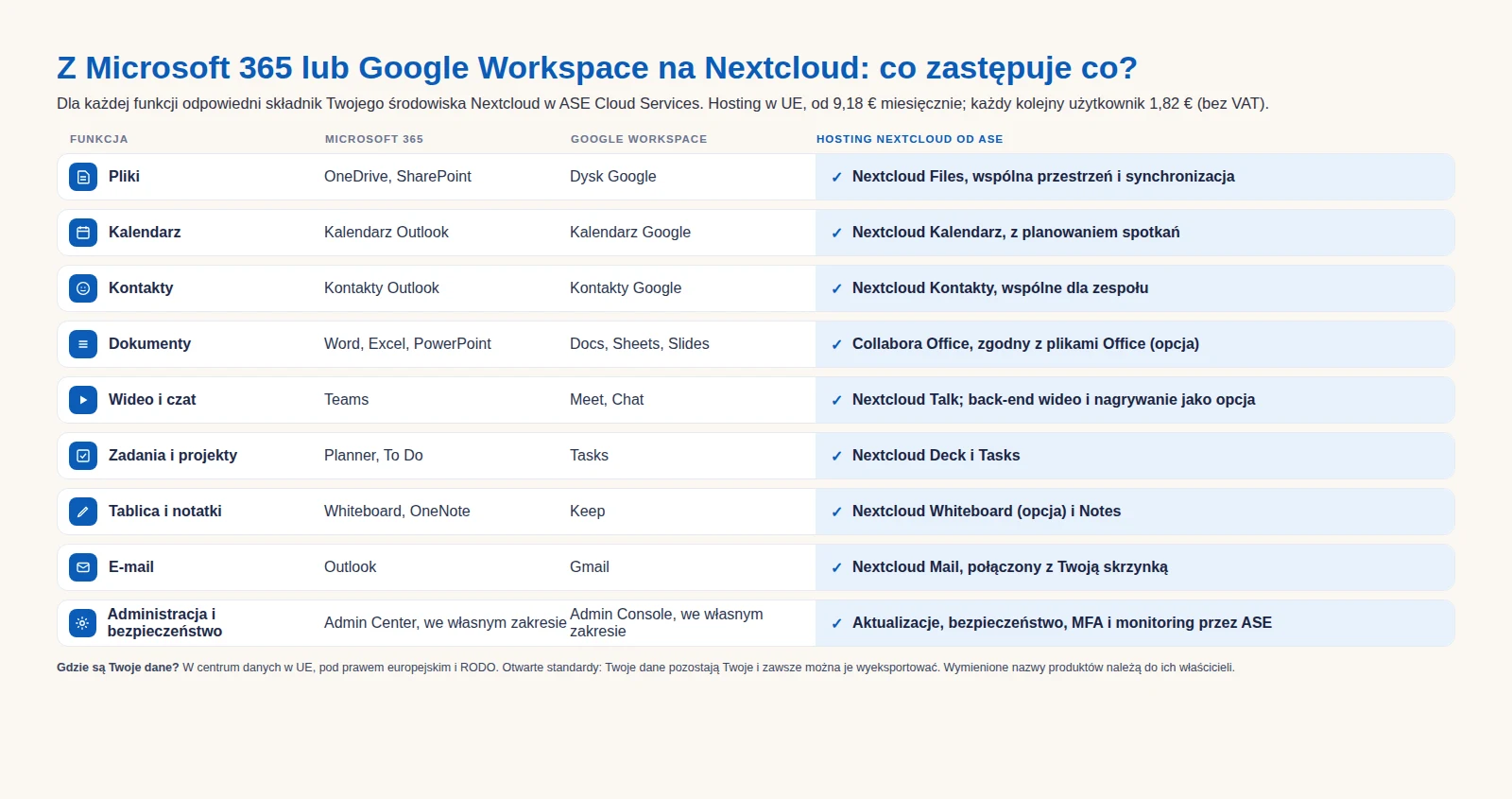Image resolution: width=1512 pixels, height=799 pixels.
Task: Click the 'Zadania i projekty' row label
Action: coord(173,456)
